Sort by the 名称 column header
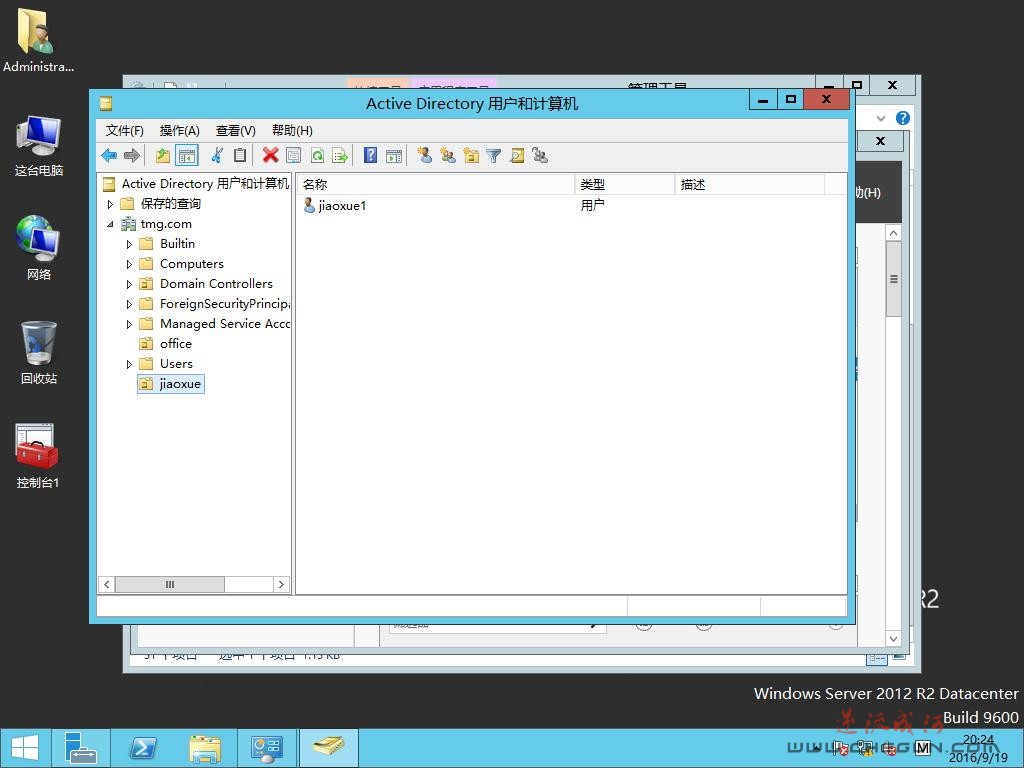 [x=436, y=185]
